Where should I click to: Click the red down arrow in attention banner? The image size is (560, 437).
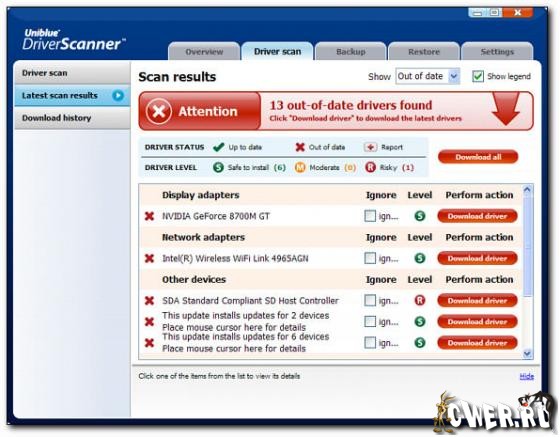(x=505, y=109)
